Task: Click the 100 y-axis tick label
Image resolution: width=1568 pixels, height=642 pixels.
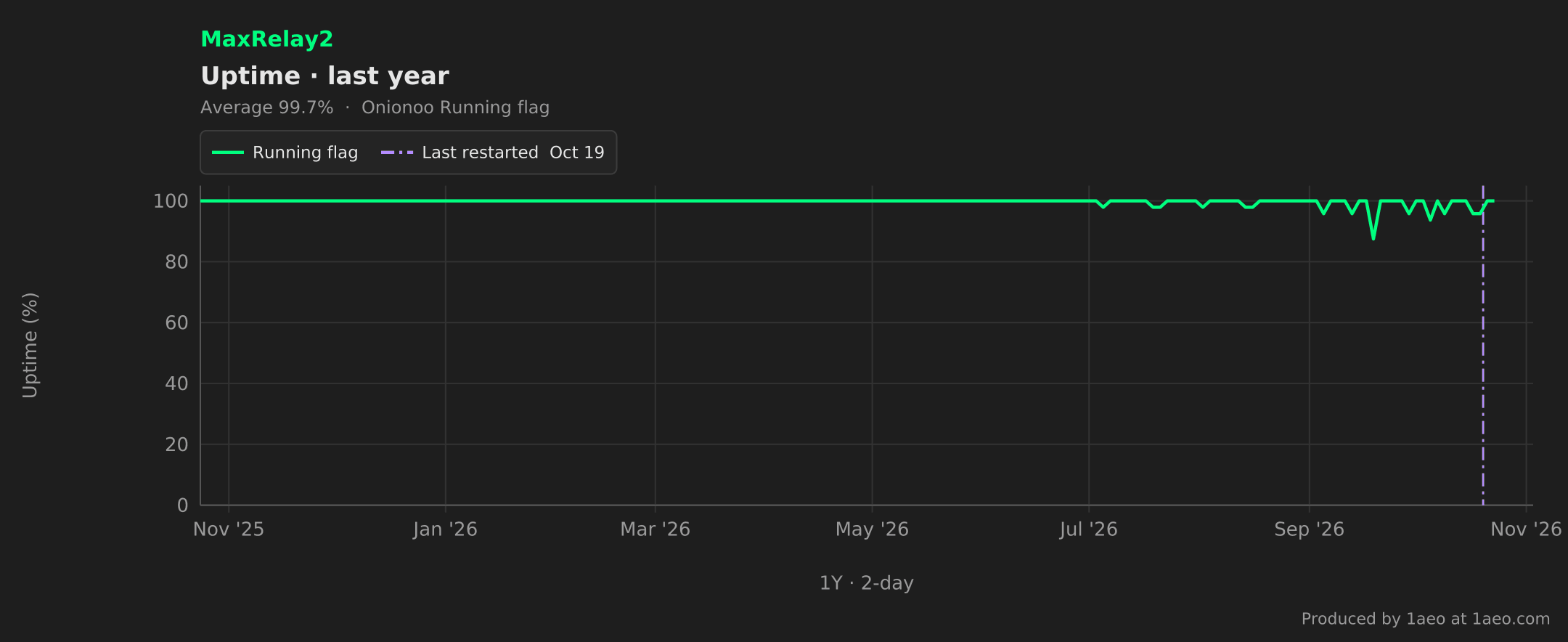Action: (171, 201)
